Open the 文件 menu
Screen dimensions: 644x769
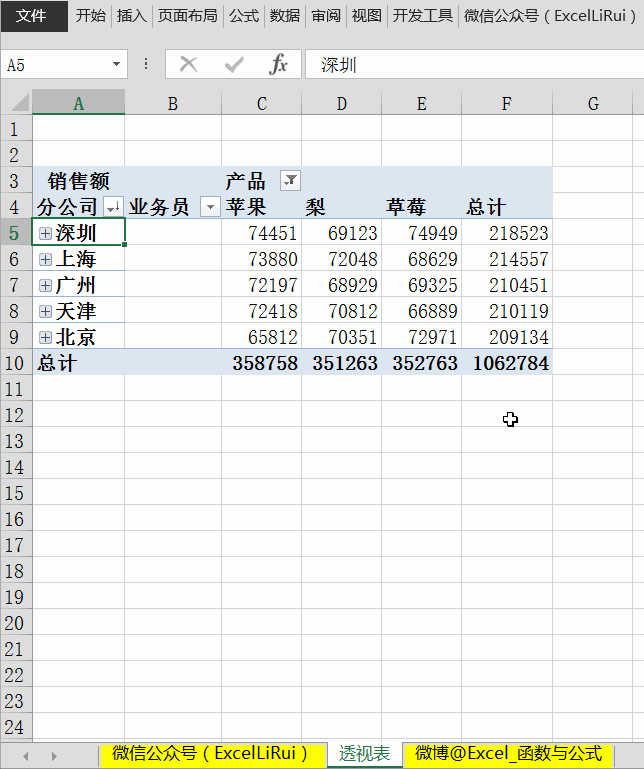click(34, 16)
